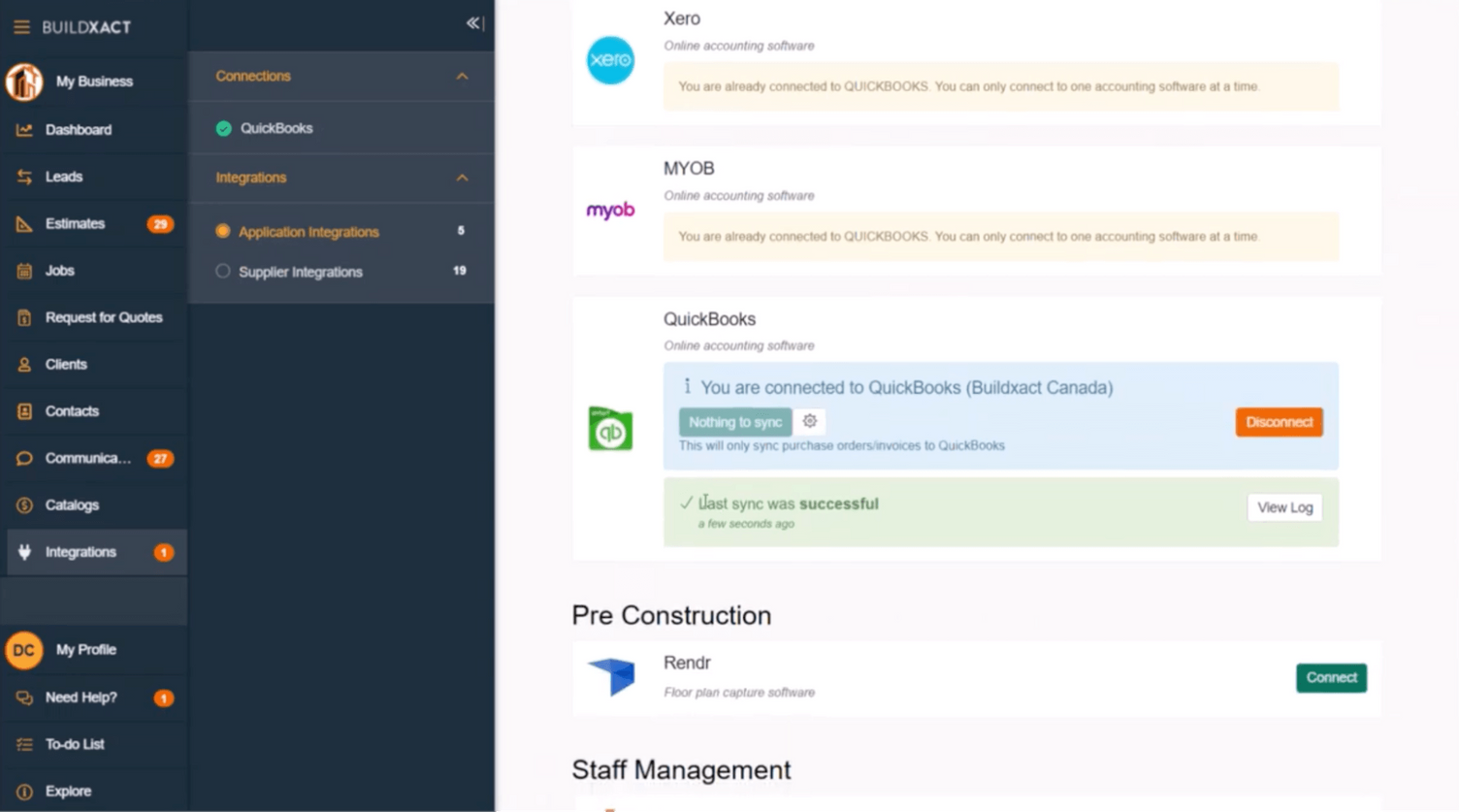Image resolution: width=1459 pixels, height=812 pixels.
Task: Open QuickBooks under Connections
Action: tap(276, 128)
